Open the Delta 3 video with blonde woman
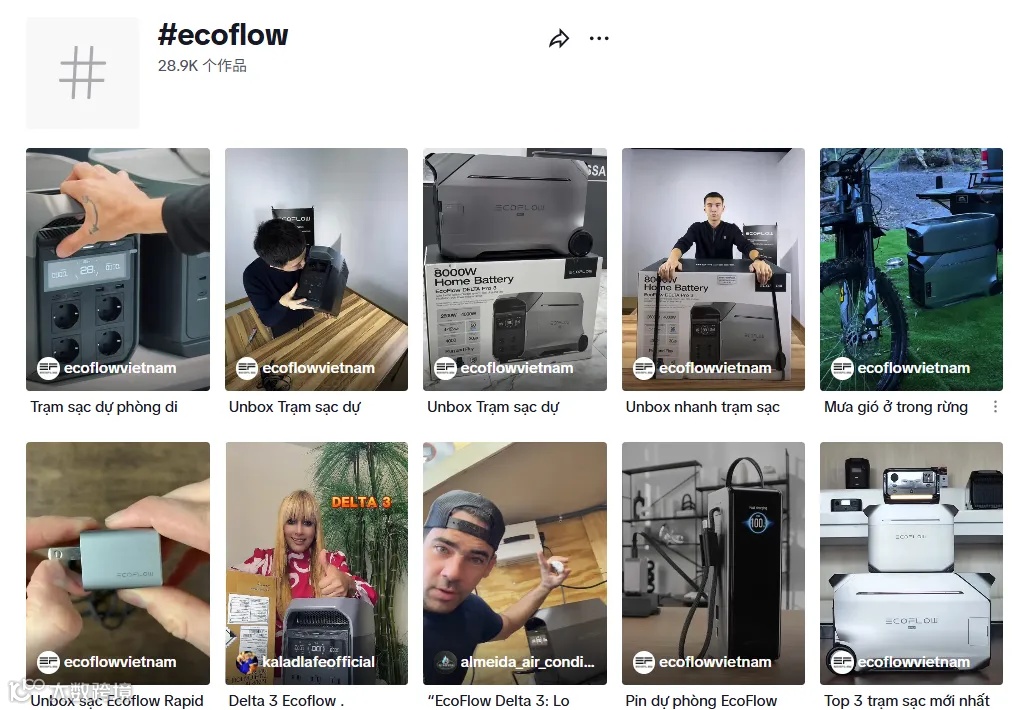This screenshot has width=1016, height=710. [x=316, y=564]
